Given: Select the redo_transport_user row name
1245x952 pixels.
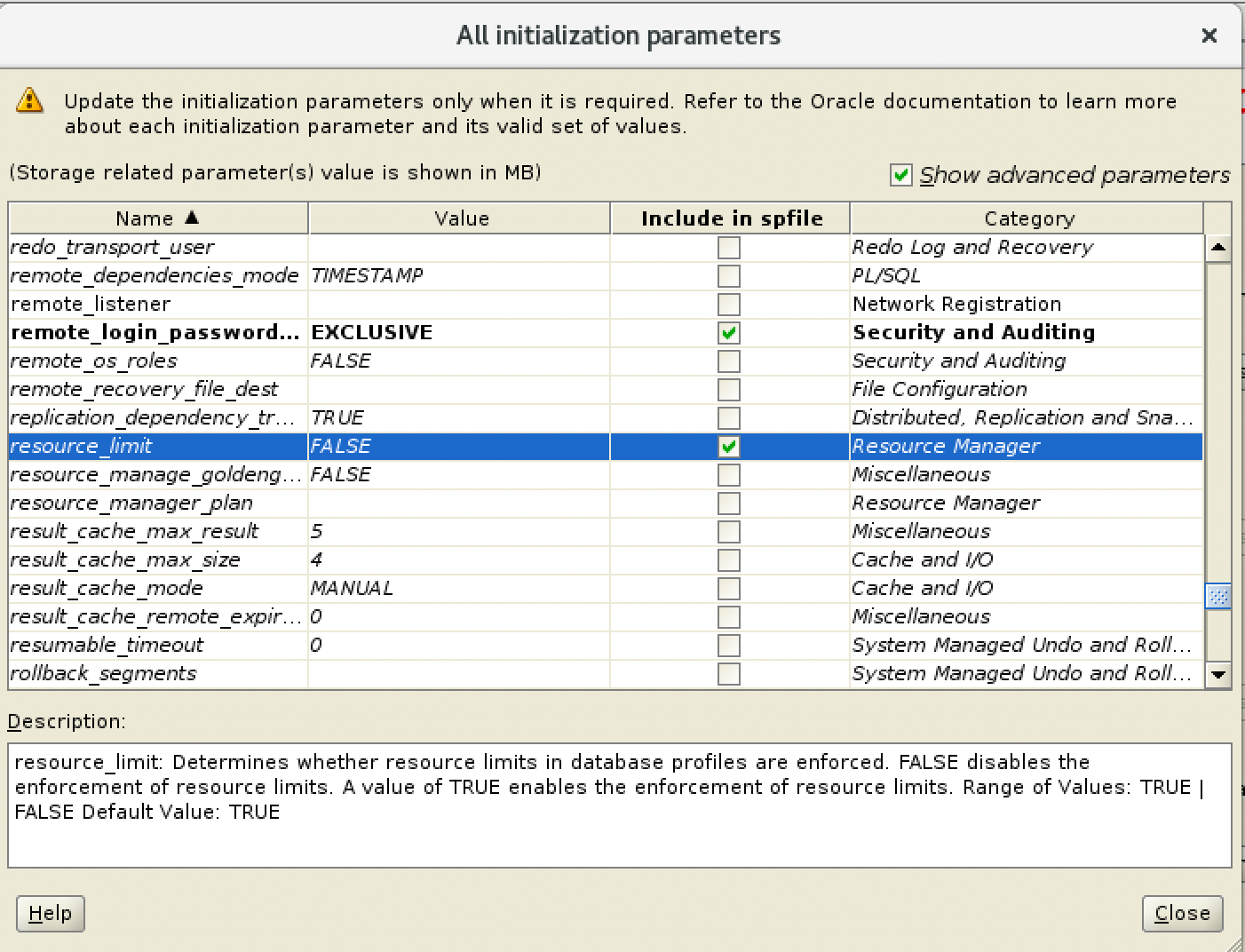Looking at the screenshot, I should point(112,247).
